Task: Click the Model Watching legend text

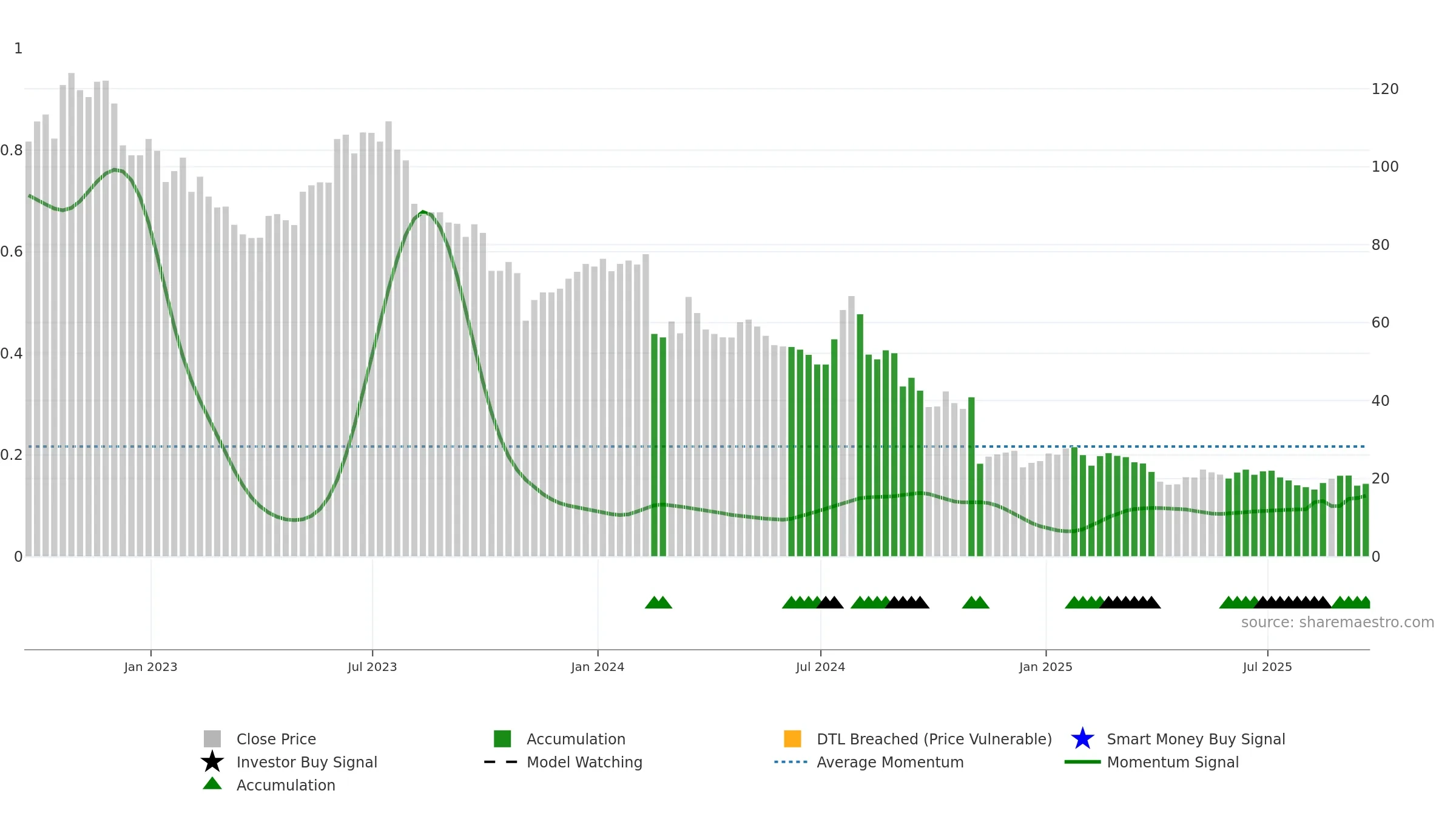Action: pos(584,762)
